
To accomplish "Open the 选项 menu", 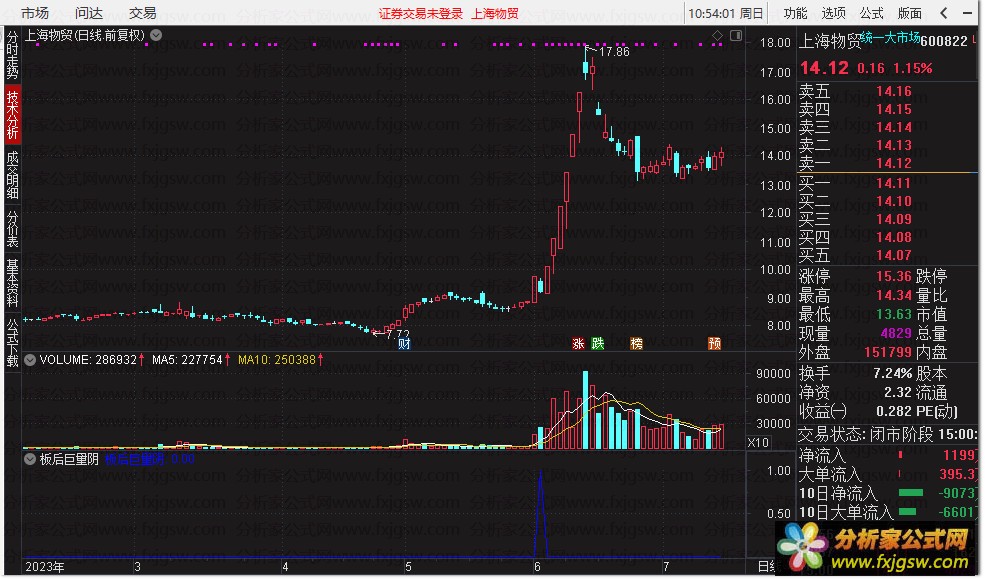I will point(833,13).
